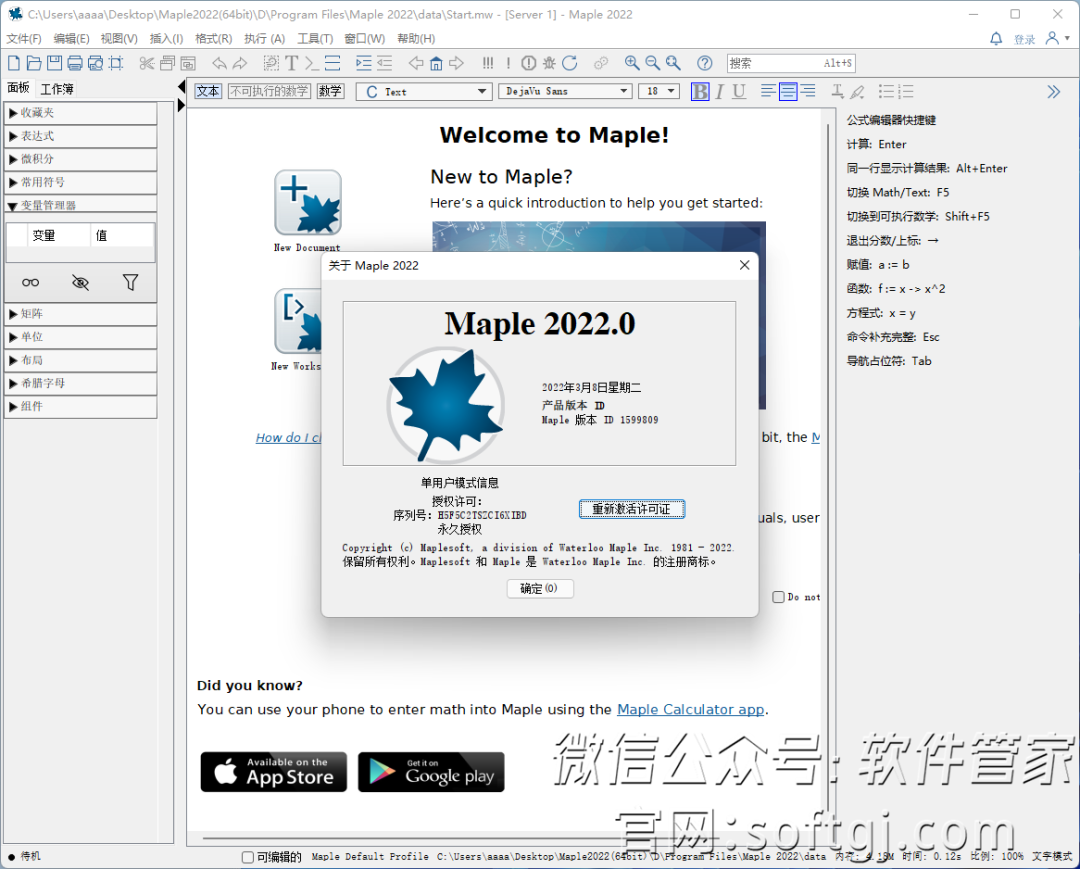Click the Google Play download badge
Viewport: 1080px width, 869px height.
[x=431, y=772]
